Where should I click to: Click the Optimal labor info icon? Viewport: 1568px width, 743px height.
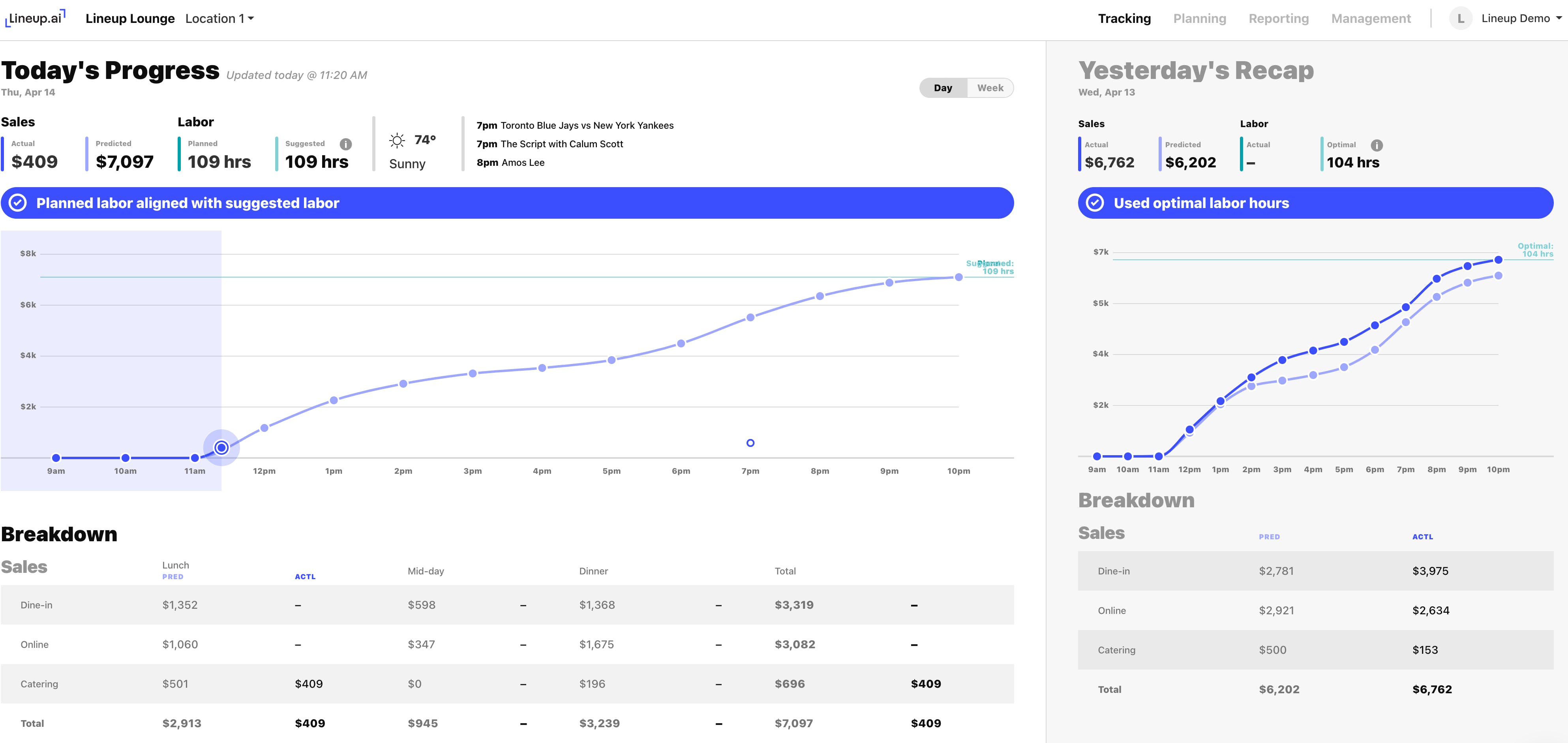(x=1376, y=145)
